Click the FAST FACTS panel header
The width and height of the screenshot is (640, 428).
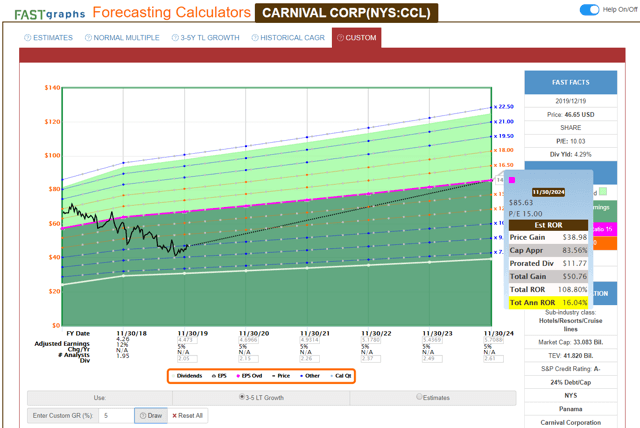click(x=571, y=82)
